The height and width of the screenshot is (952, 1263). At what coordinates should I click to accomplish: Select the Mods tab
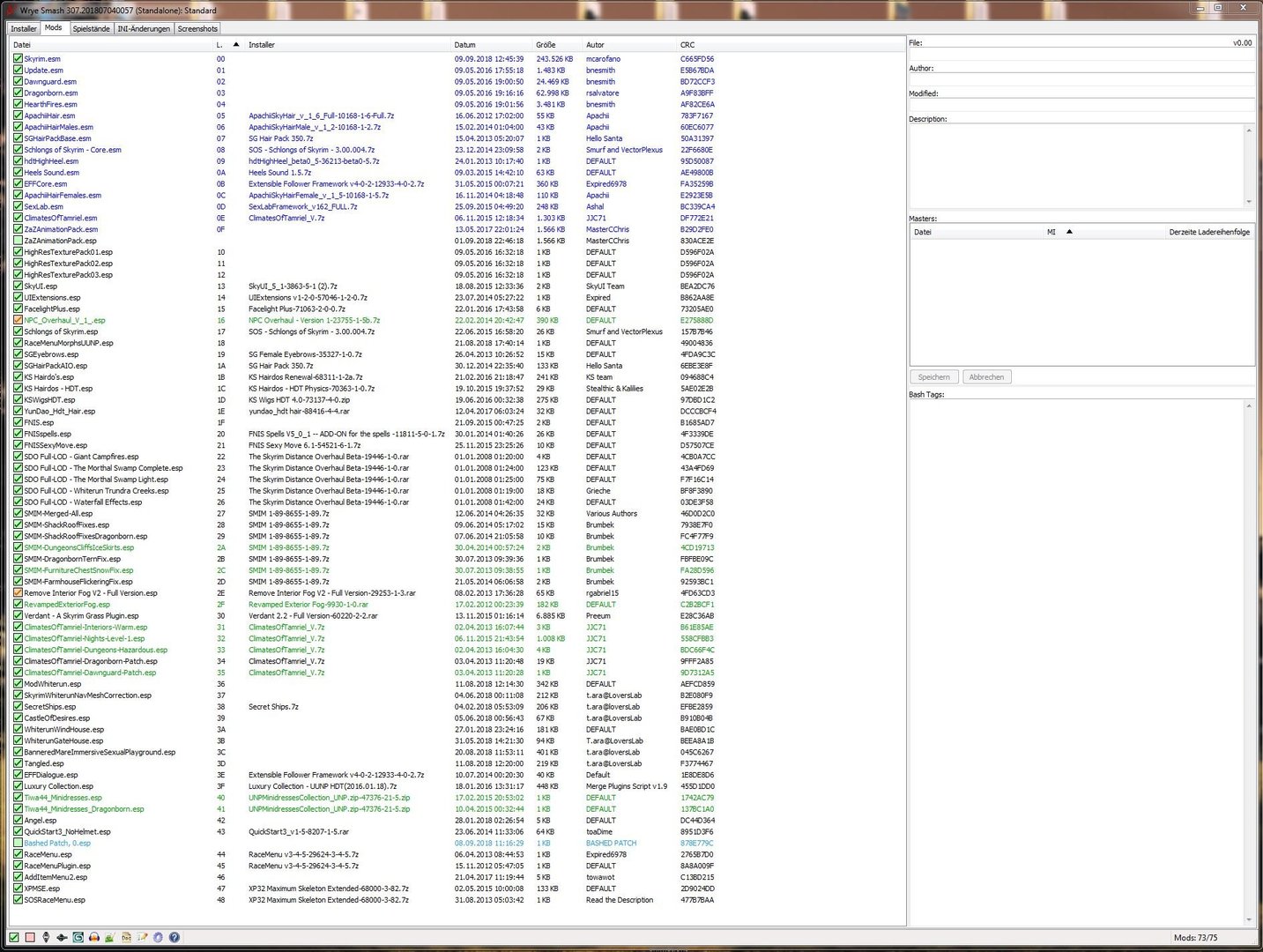point(54,28)
